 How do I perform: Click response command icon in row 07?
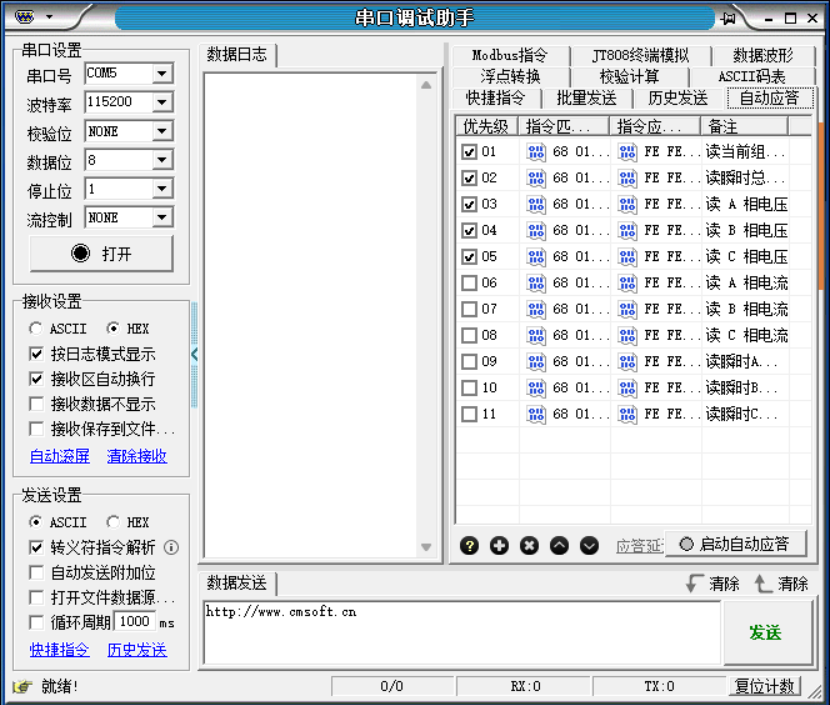pyautogui.click(x=627, y=309)
